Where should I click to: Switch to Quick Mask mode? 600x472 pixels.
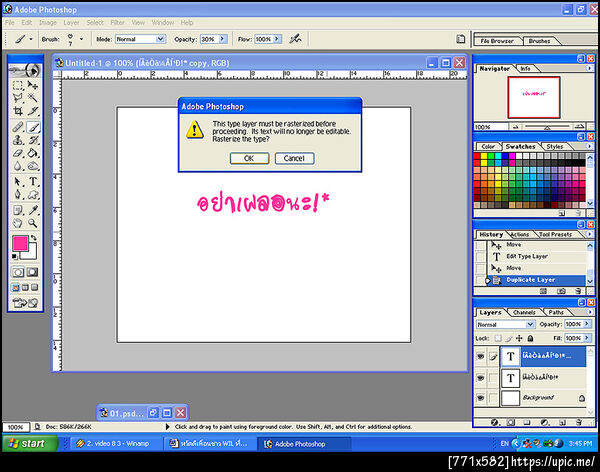point(33,272)
